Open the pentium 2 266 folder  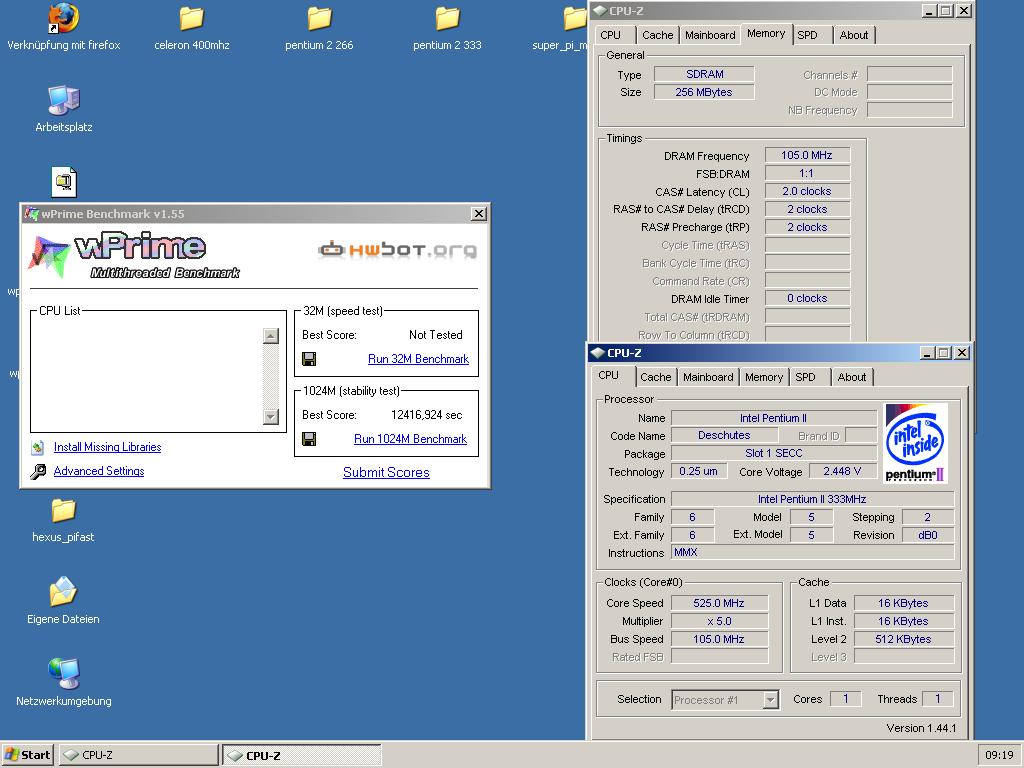(x=319, y=18)
